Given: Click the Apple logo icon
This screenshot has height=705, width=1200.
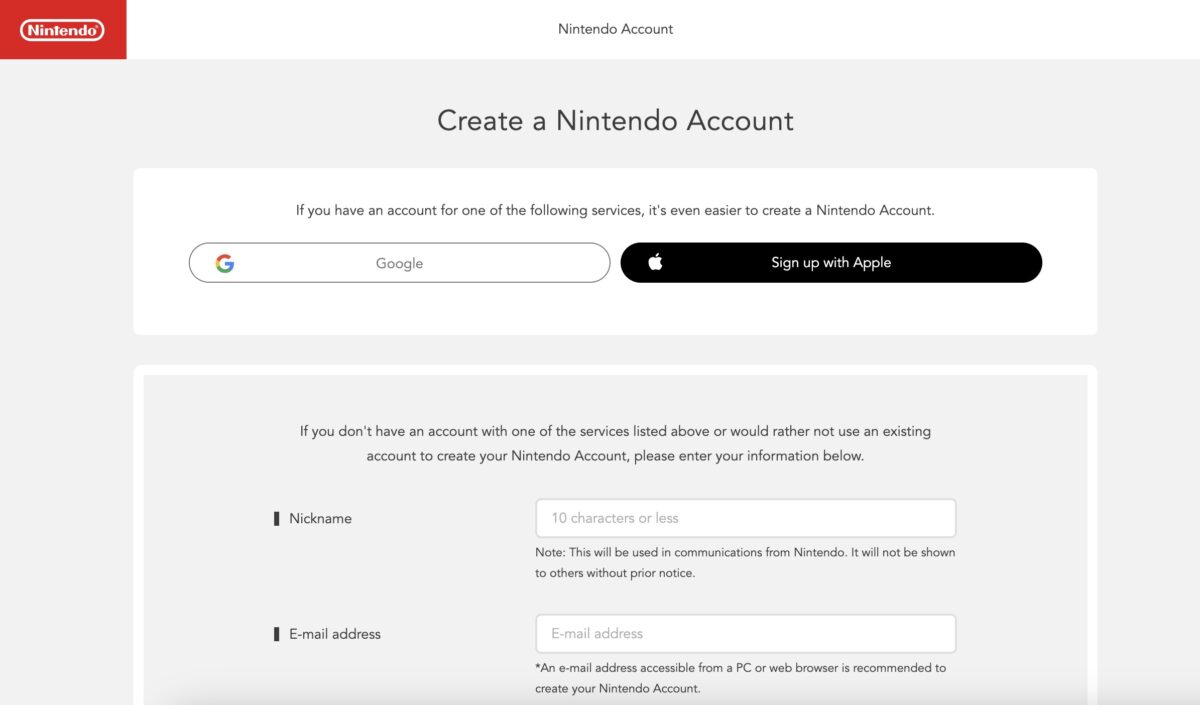Looking at the screenshot, I should click(x=655, y=262).
